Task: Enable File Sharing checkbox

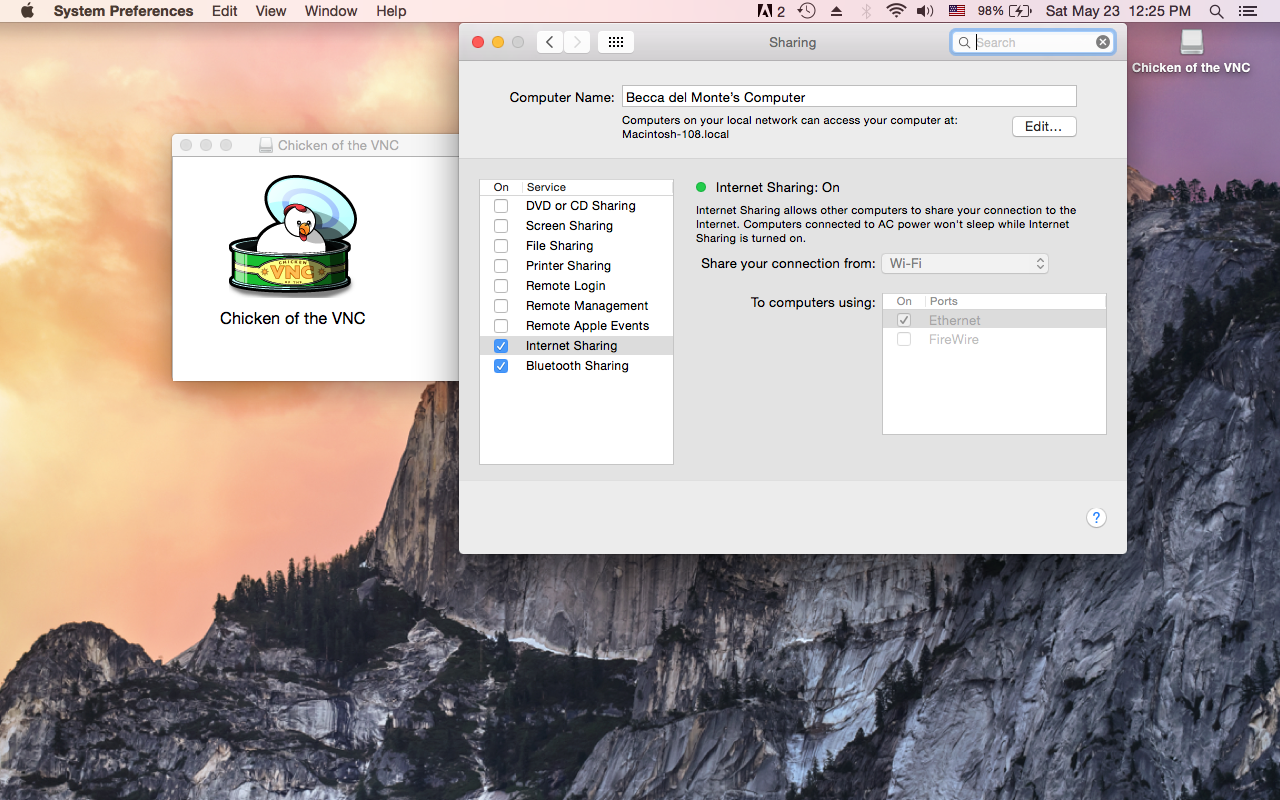Action: point(501,246)
